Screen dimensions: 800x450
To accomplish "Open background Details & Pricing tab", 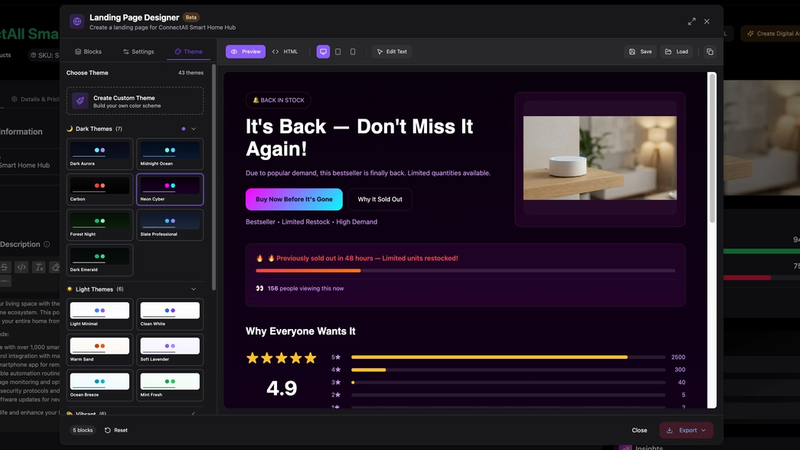I will 35,99.
